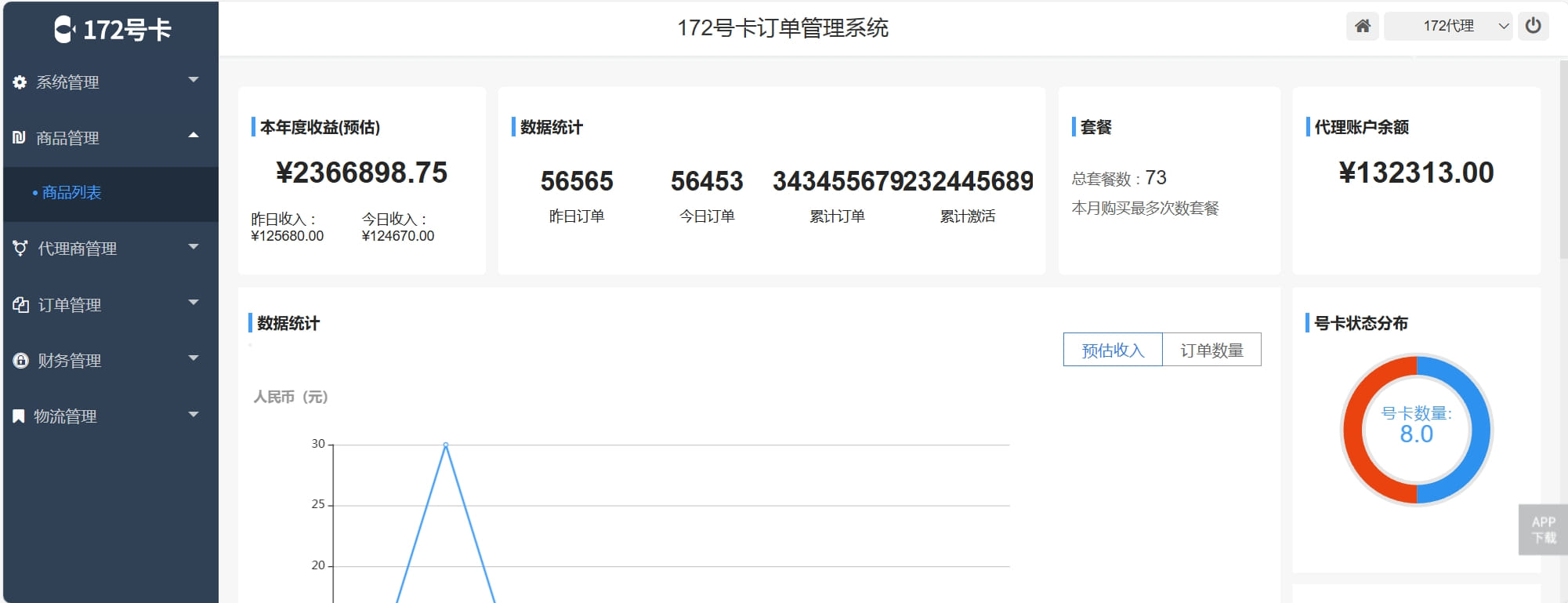Select 财务管理 menu label

70,361
